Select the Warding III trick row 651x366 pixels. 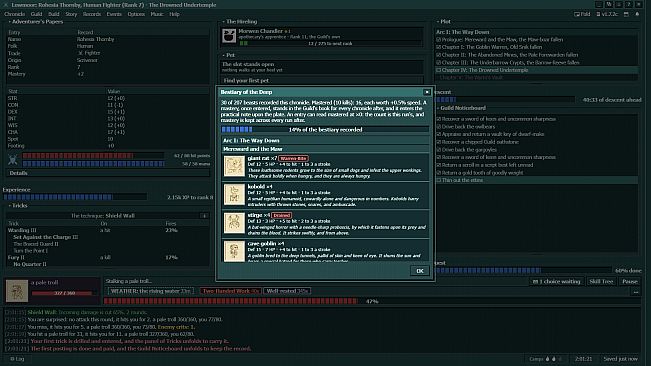point(108,230)
